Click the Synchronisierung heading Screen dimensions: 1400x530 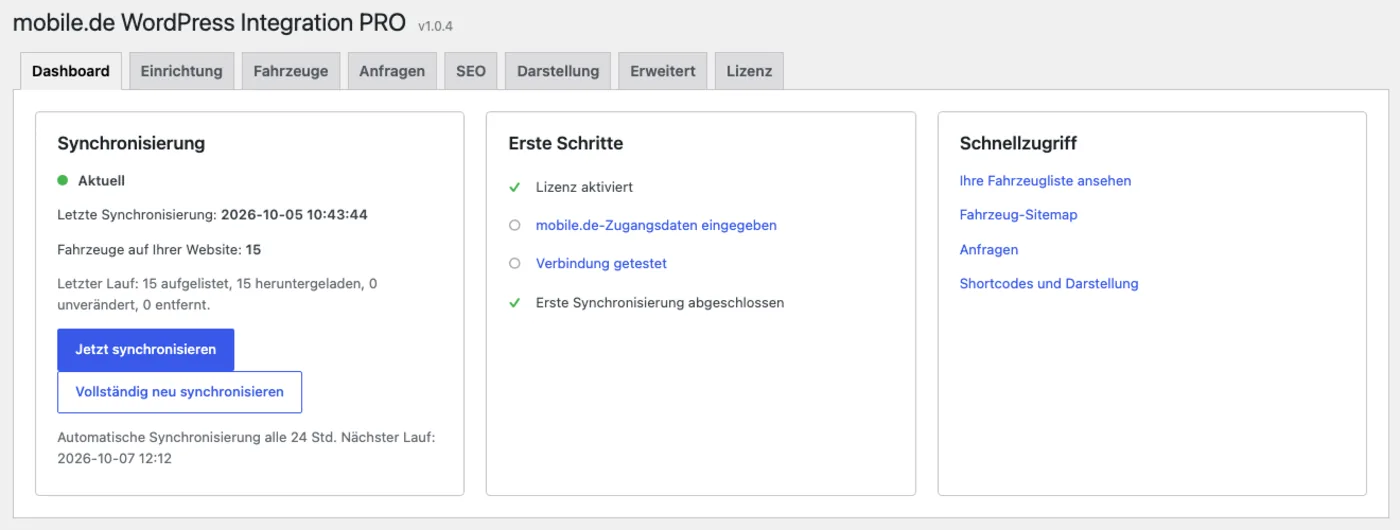(x=131, y=143)
